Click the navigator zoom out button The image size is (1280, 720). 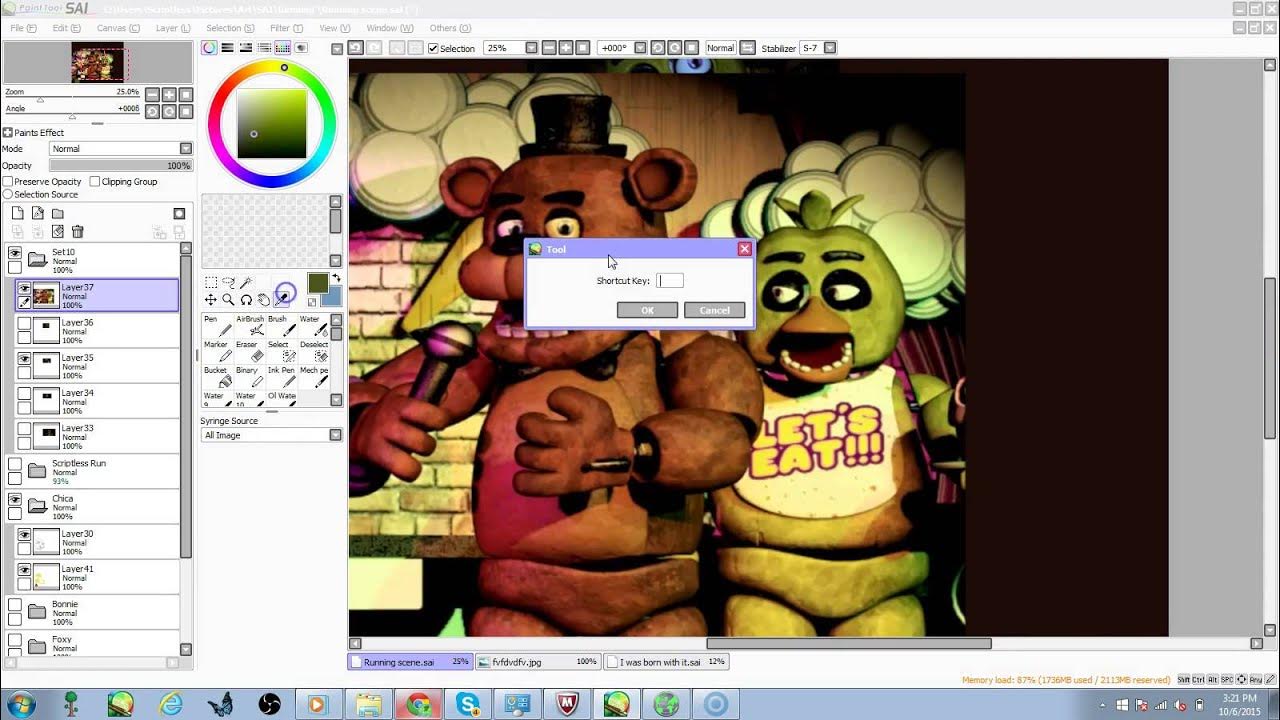(152, 94)
